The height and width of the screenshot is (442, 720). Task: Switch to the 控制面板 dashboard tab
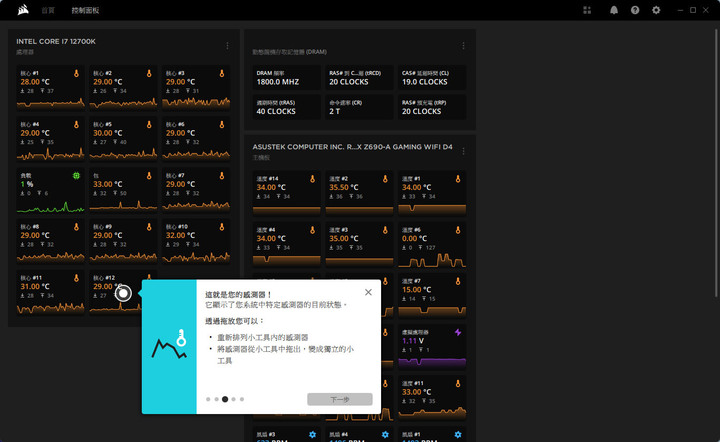click(85, 10)
